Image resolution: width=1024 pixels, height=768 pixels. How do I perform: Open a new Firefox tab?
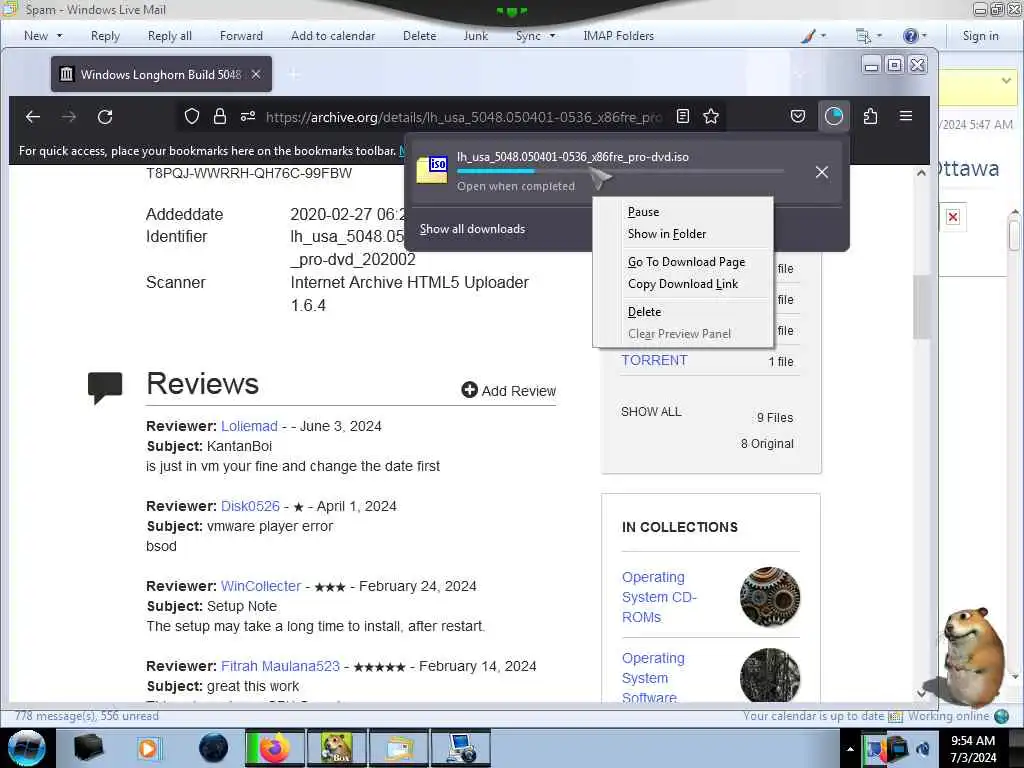(295, 74)
